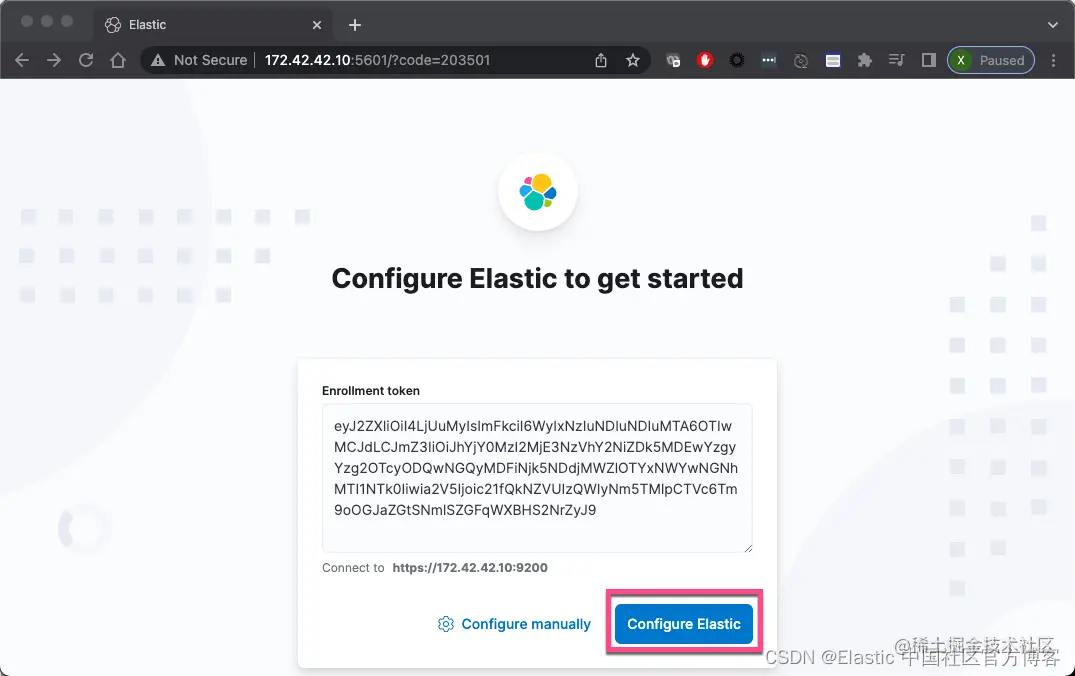Click the Not Secure warning indicator
The width and height of the screenshot is (1075, 676).
[x=199, y=60]
